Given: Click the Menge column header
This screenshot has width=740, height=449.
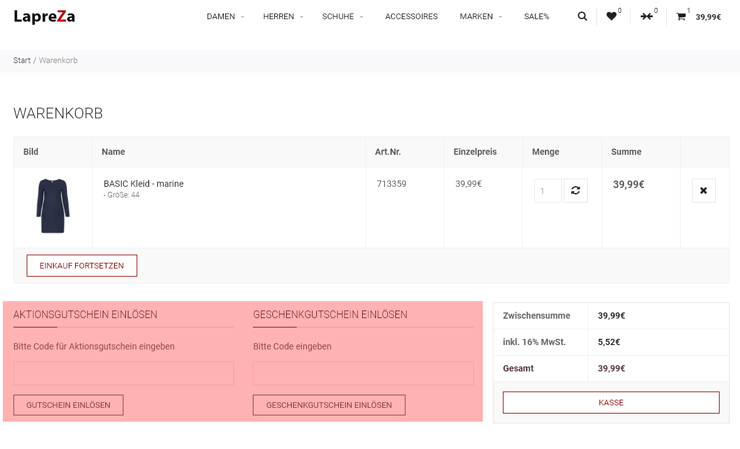Looking at the screenshot, I should (546, 152).
